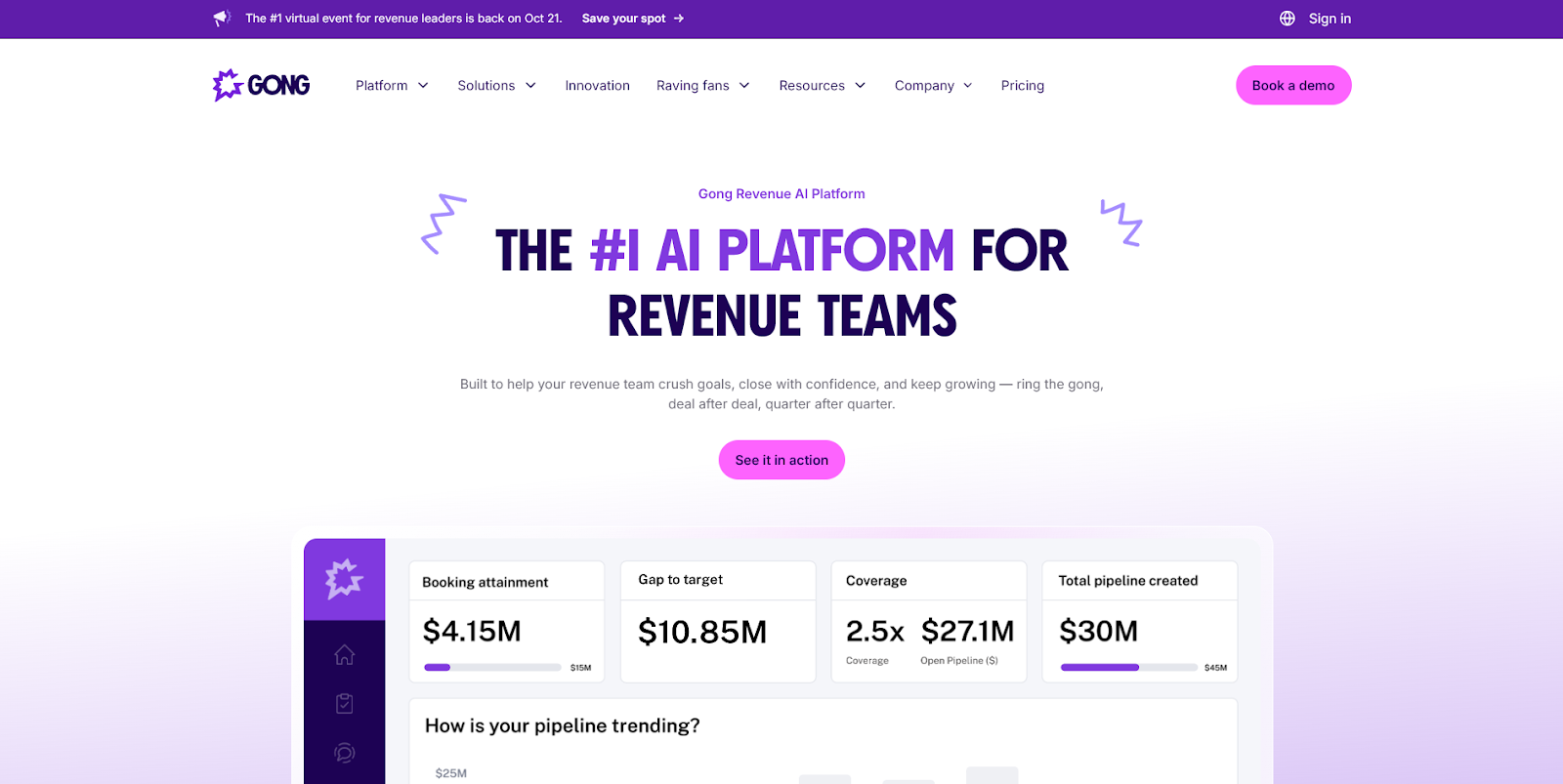Image resolution: width=1563 pixels, height=784 pixels.
Task: Click the Gong star logo in dashboard sidebar
Action: (344, 579)
